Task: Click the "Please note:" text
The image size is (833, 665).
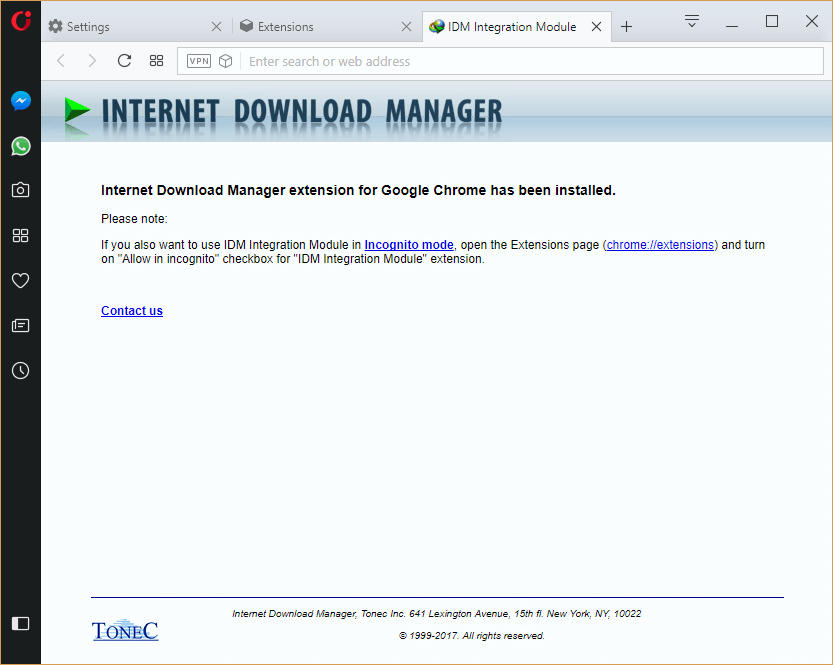Action: click(134, 219)
